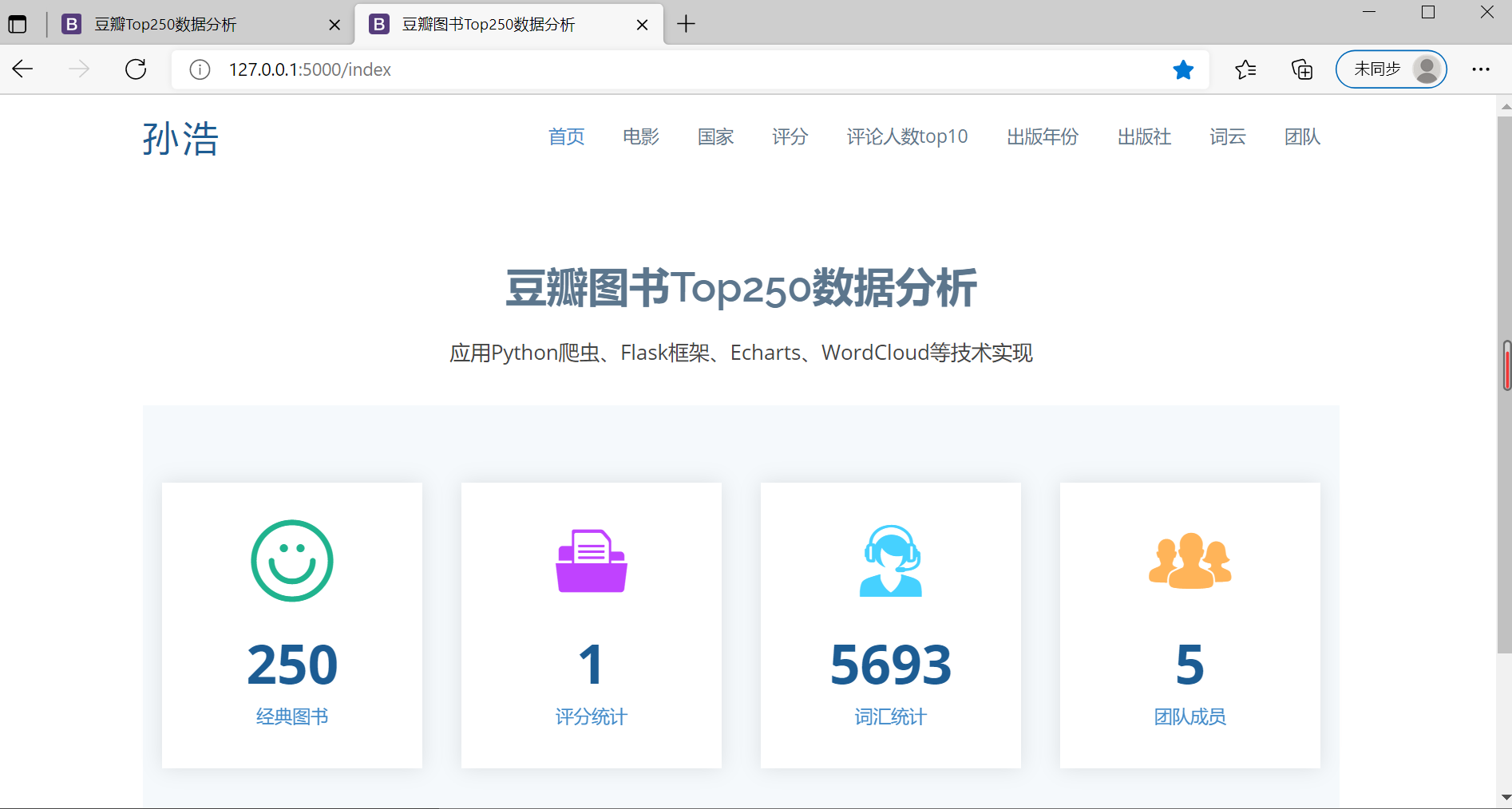Navigate to 出版社 from the top menu
The width and height of the screenshot is (1512, 809).
pyautogui.click(x=1144, y=137)
